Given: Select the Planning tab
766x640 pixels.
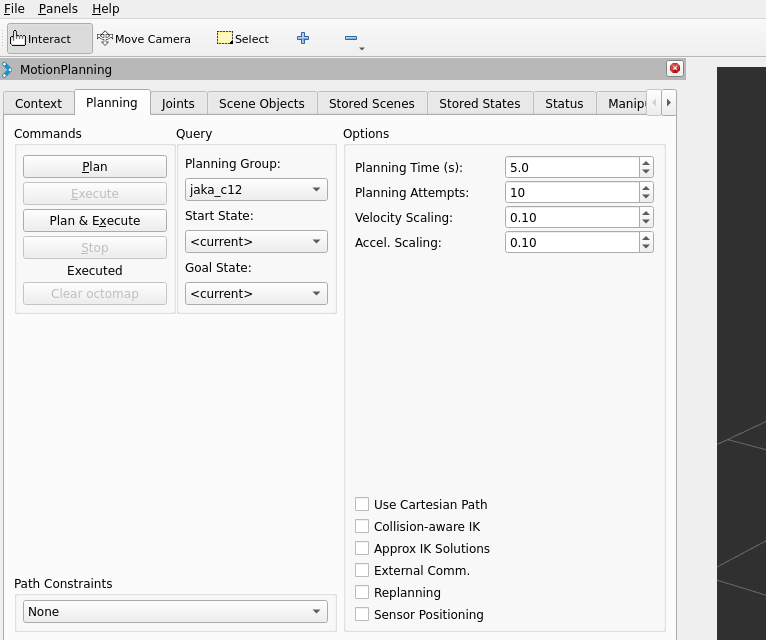Looking at the screenshot, I should [x=112, y=103].
